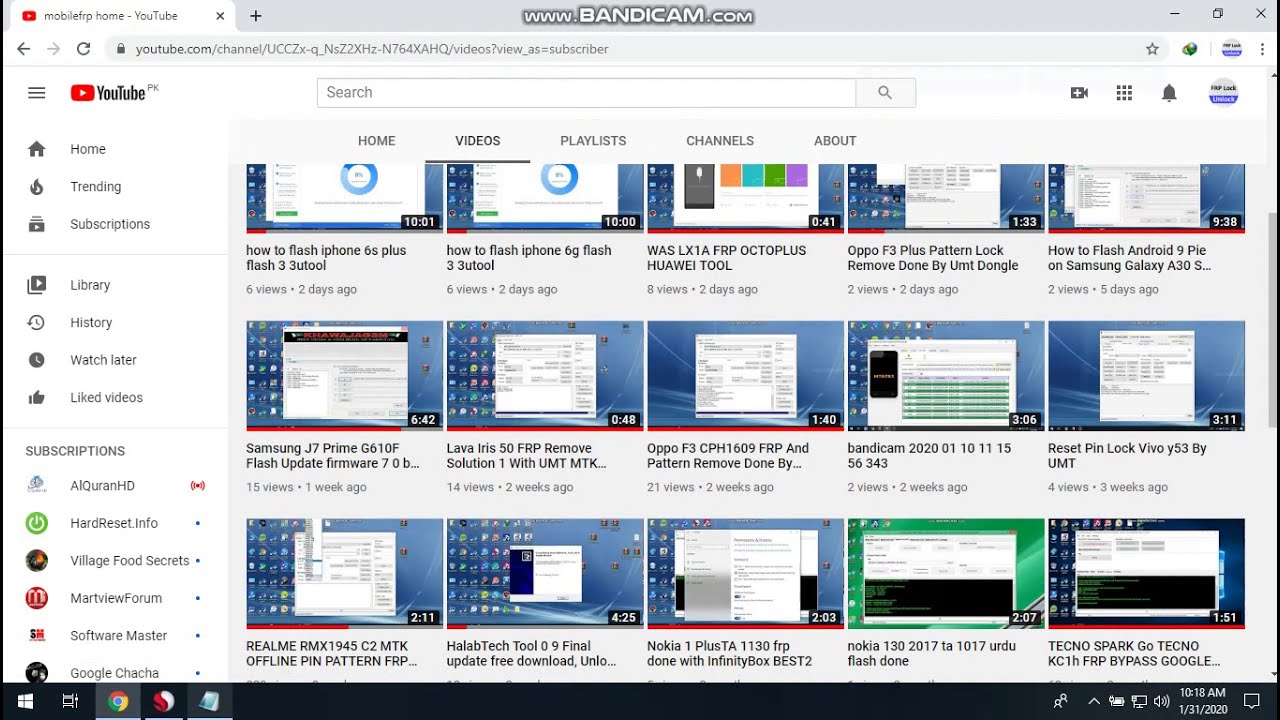Click the taskbar volume icon

(x=1161, y=702)
